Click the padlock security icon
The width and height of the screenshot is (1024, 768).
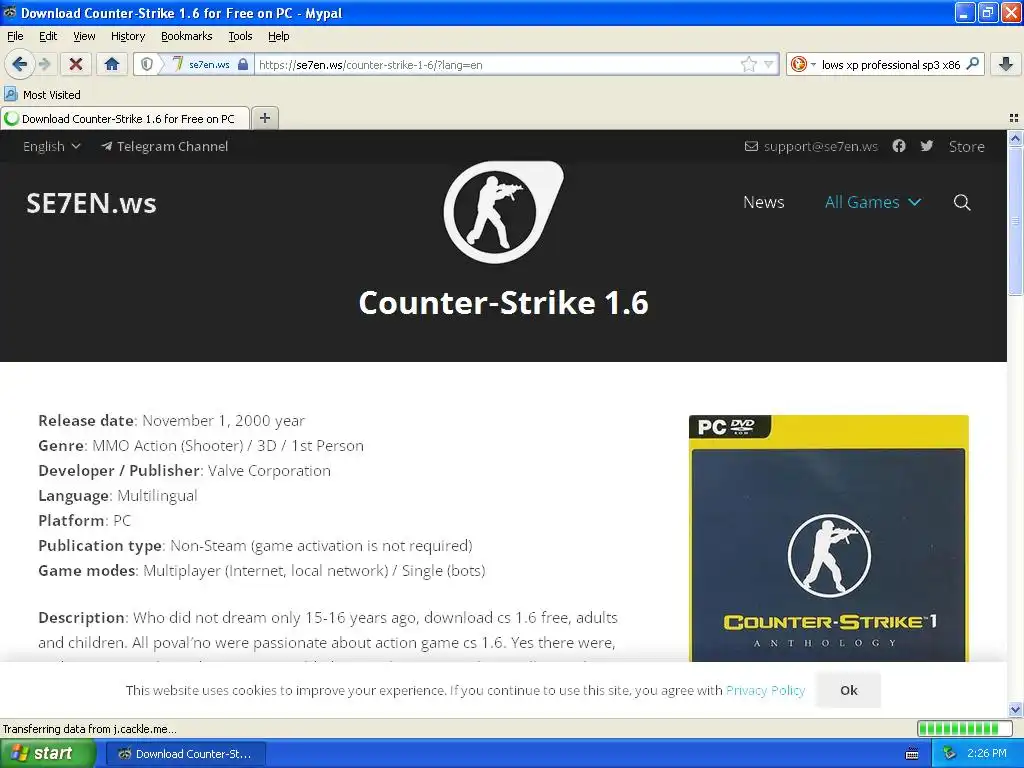click(243, 64)
